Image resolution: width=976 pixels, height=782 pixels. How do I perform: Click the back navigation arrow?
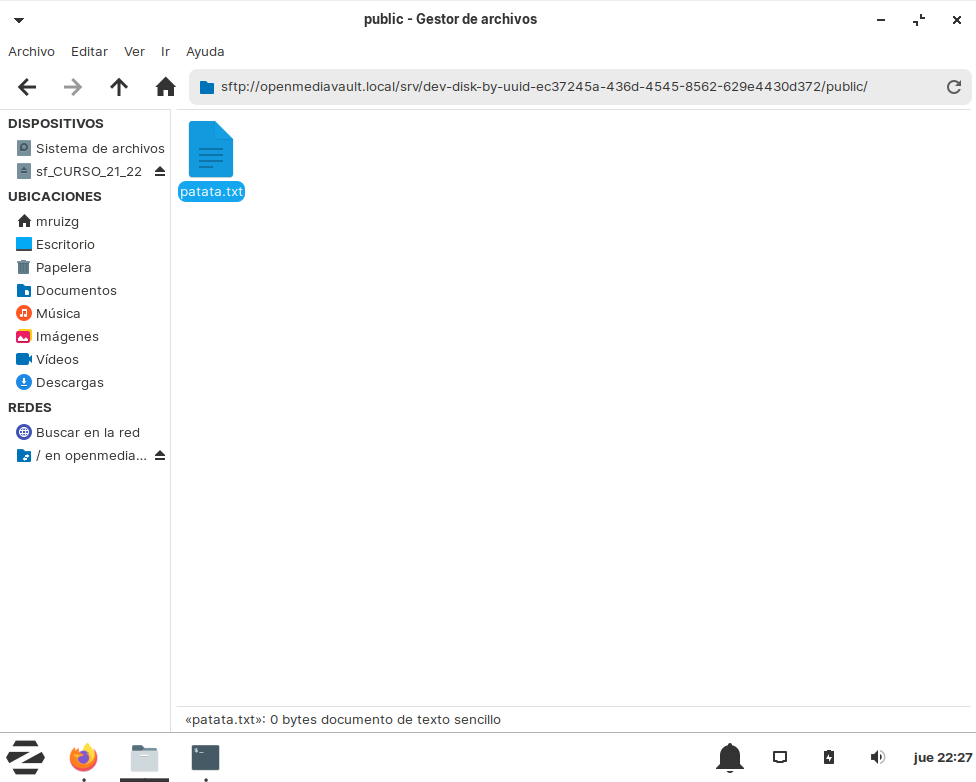[x=27, y=87]
